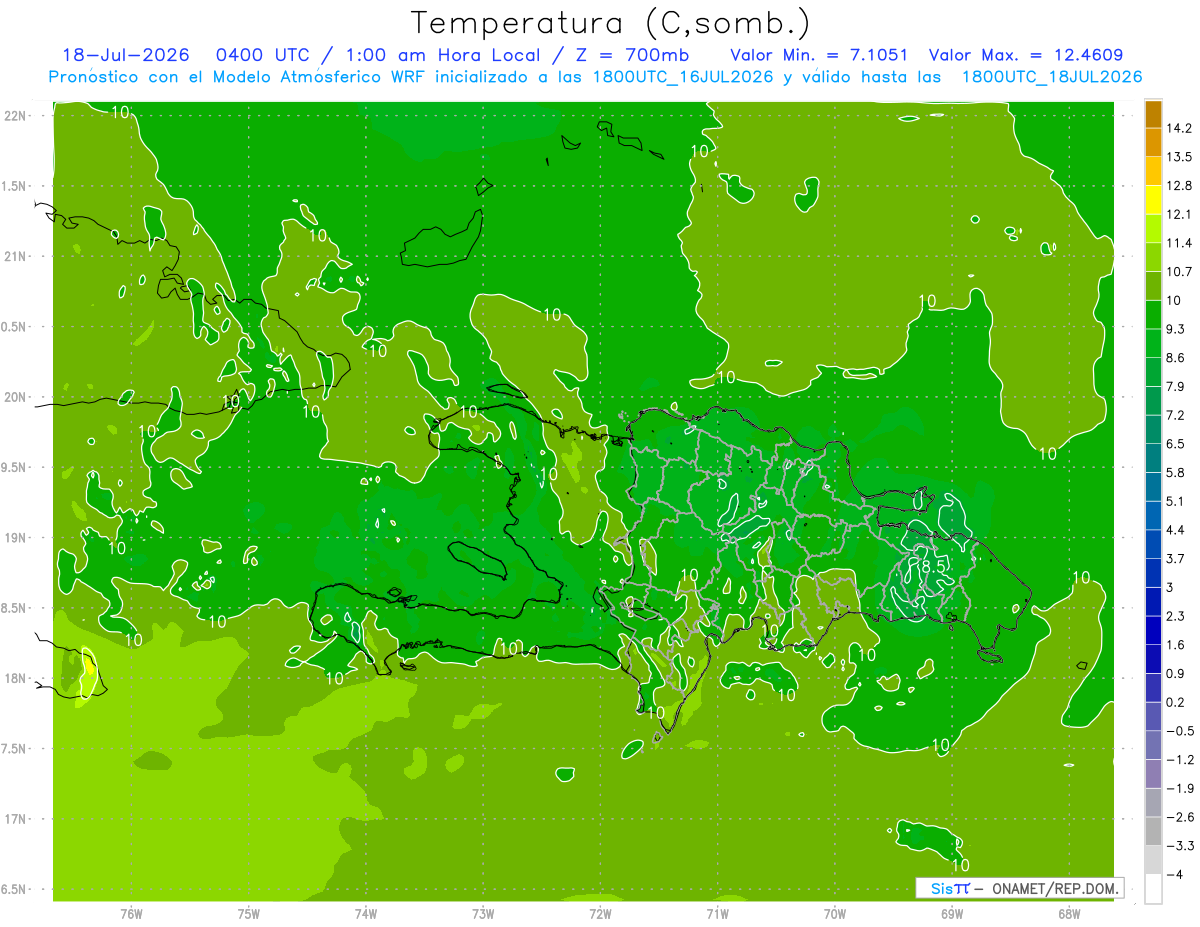Click the 14.2 label on the colorbar
Viewport: 1200px width, 927px height.
[x=1178, y=128]
